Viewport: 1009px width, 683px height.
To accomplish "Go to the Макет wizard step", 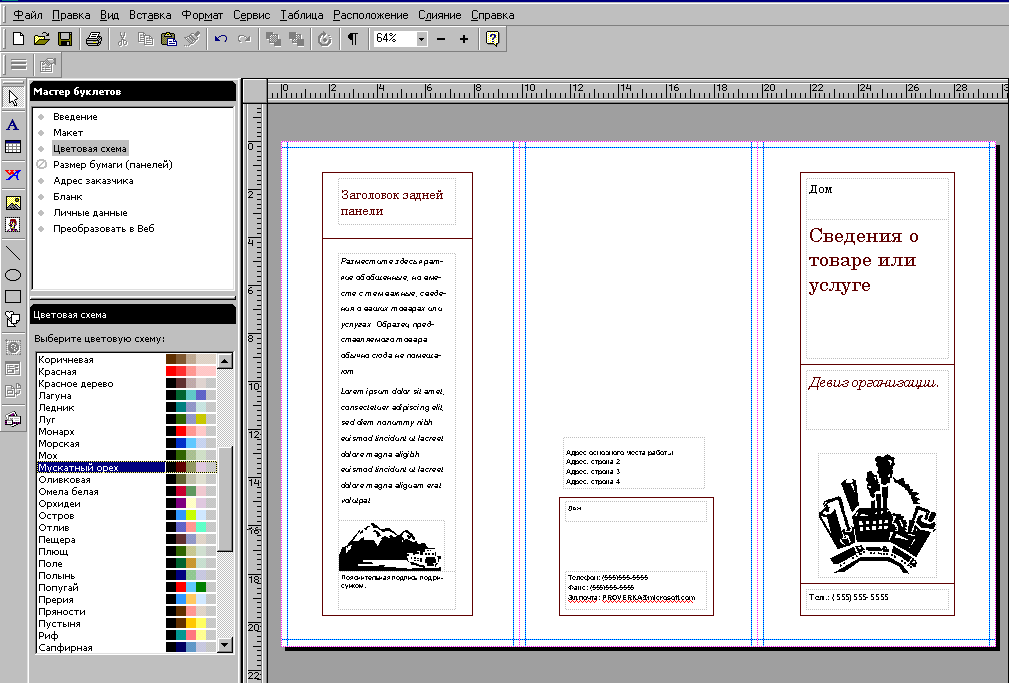I will [x=68, y=132].
